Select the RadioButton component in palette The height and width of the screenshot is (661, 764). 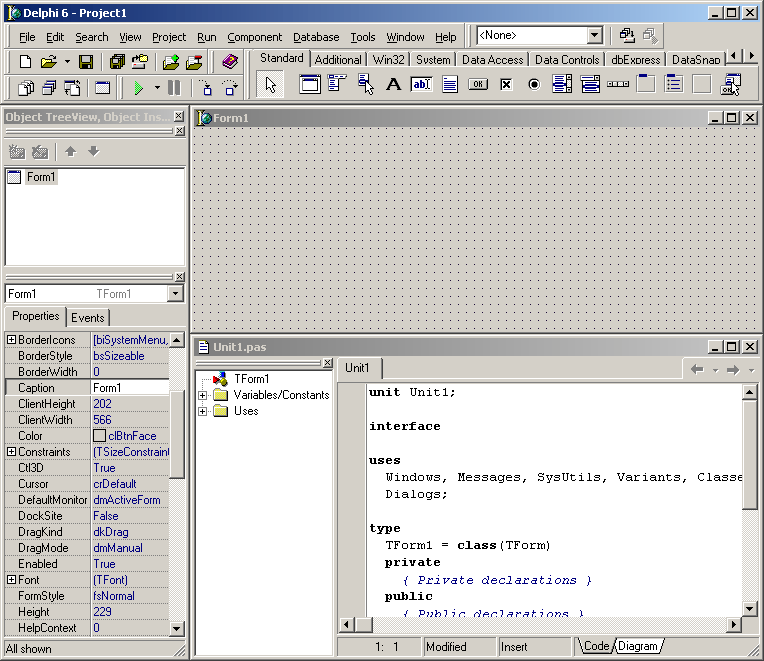click(534, 84)
